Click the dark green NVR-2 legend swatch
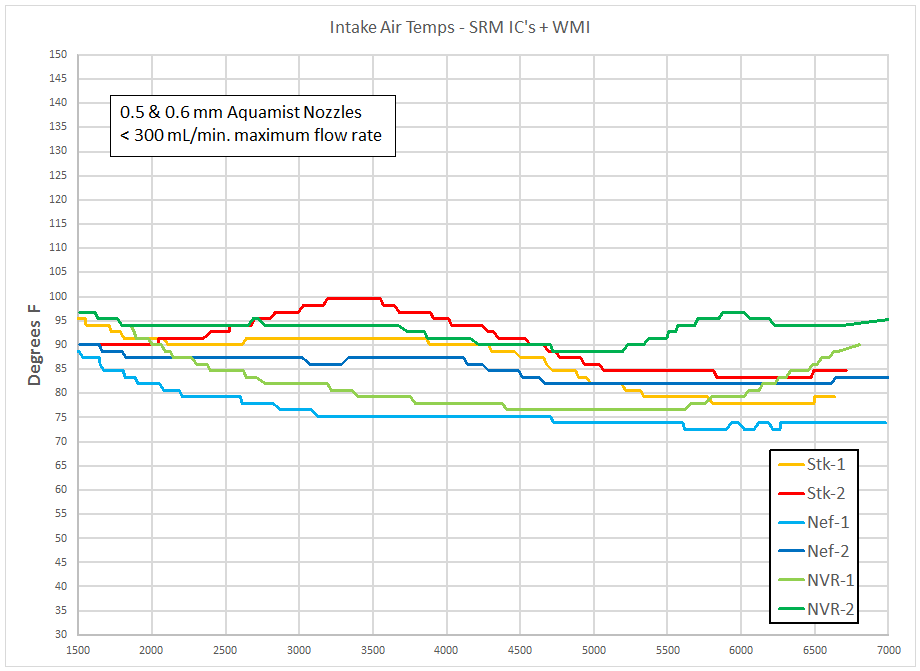This screenshot has width=920, height=671. pyautogui.click(x=791, y=609)
